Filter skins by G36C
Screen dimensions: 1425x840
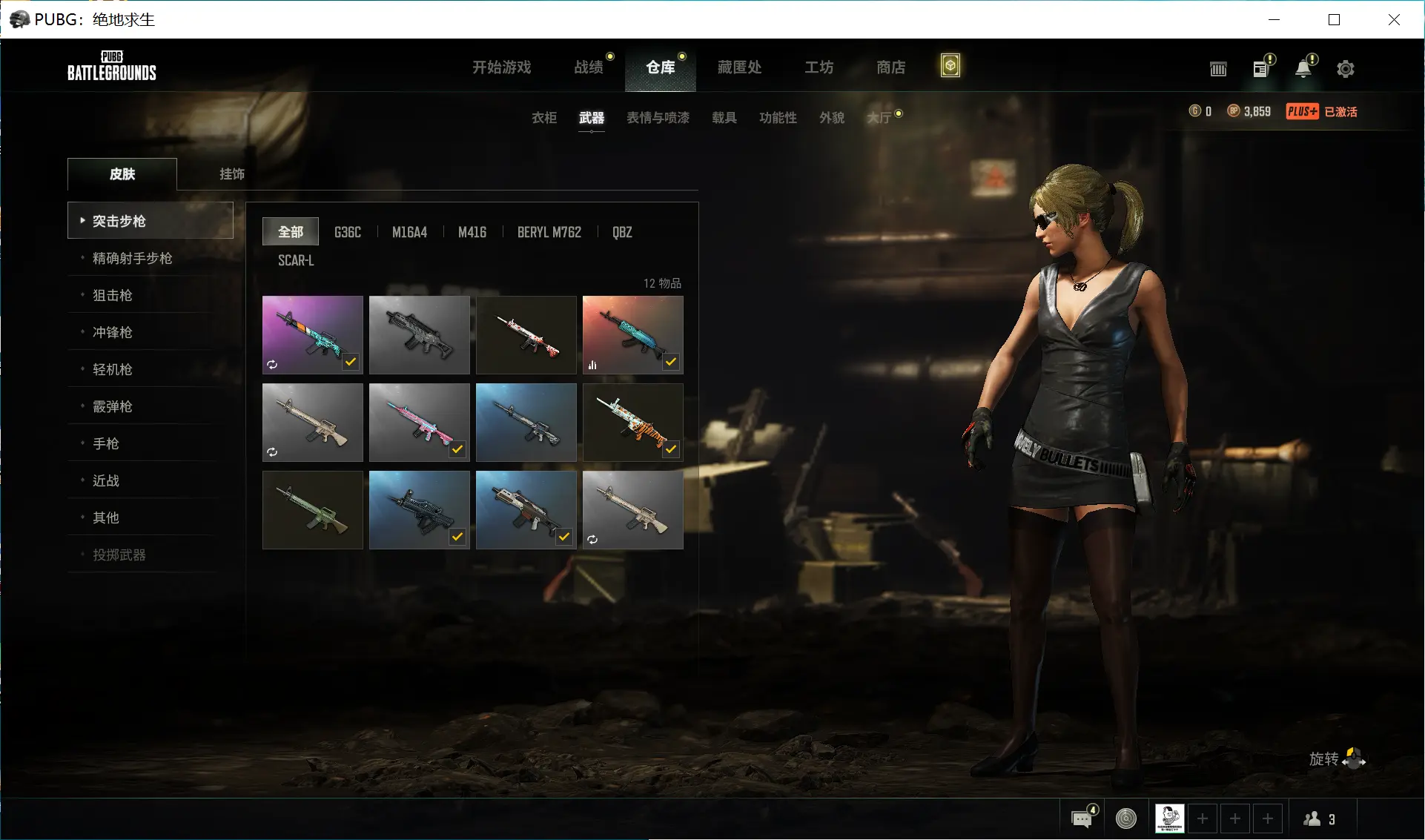tap(348, 232)
